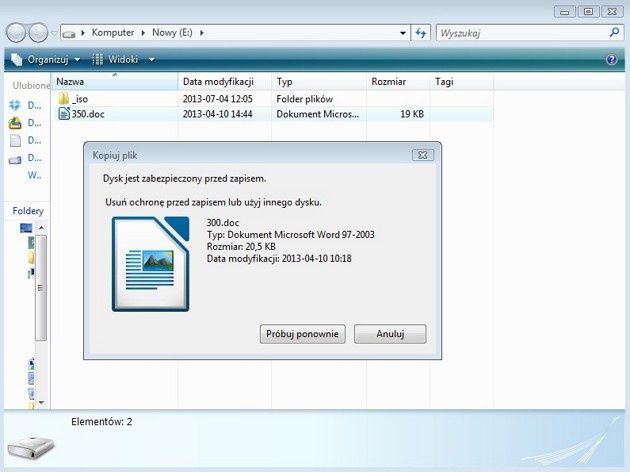This screenshot has width=630, height=472.
Task: Select Nowy (E:) in the address breadcrumb
Action: click(172, 33)
